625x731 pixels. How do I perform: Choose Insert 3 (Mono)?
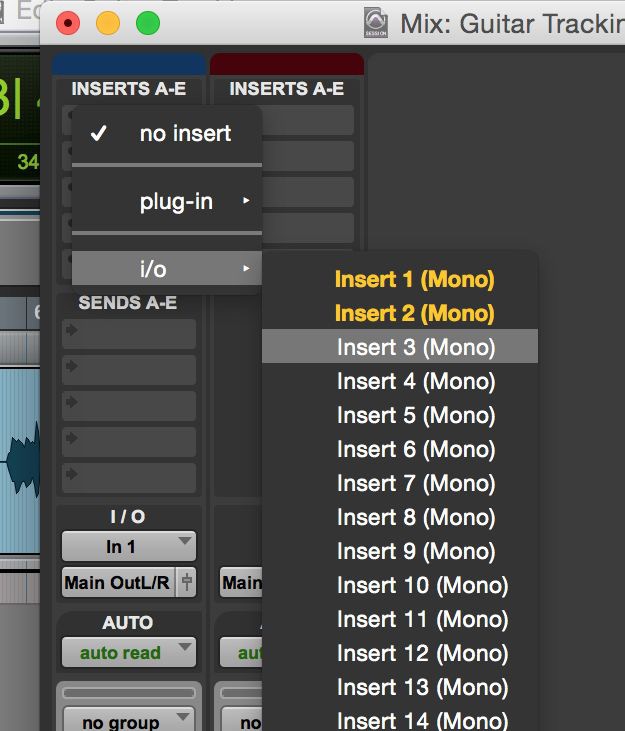point(400,347)
